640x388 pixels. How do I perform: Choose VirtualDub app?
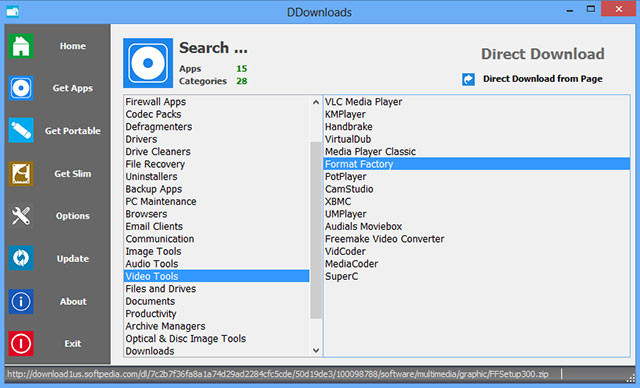click(477, 139)
